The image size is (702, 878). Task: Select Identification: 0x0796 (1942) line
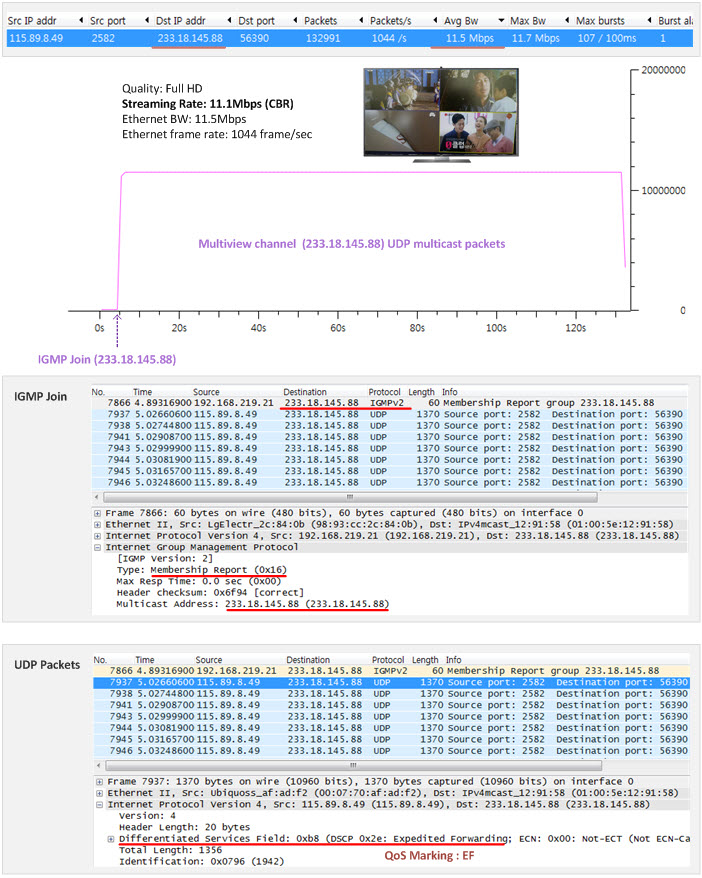point(201,861)
